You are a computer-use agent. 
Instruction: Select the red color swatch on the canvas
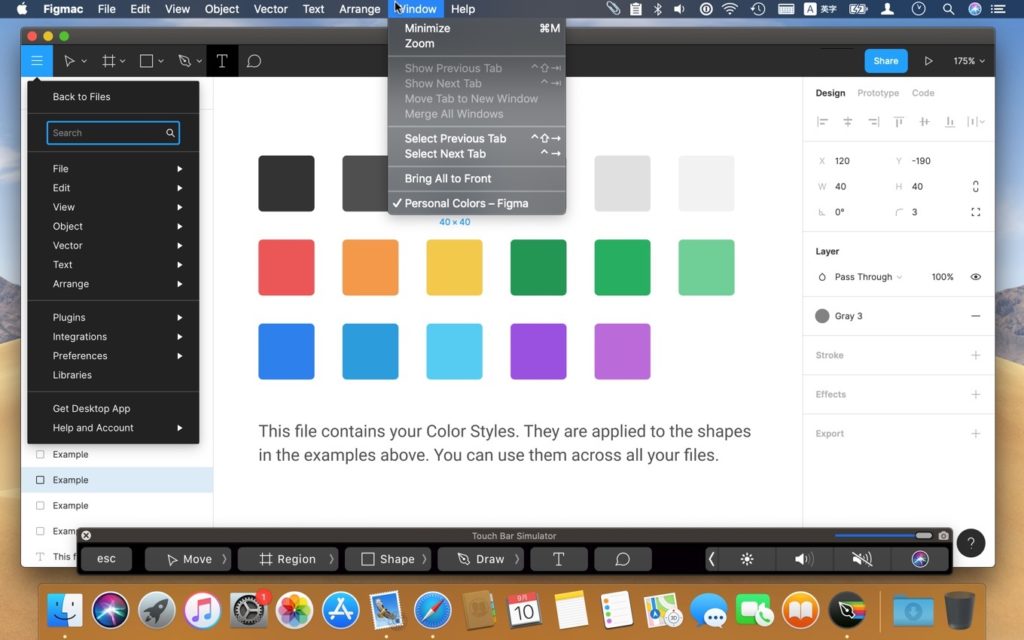[286, 267]
